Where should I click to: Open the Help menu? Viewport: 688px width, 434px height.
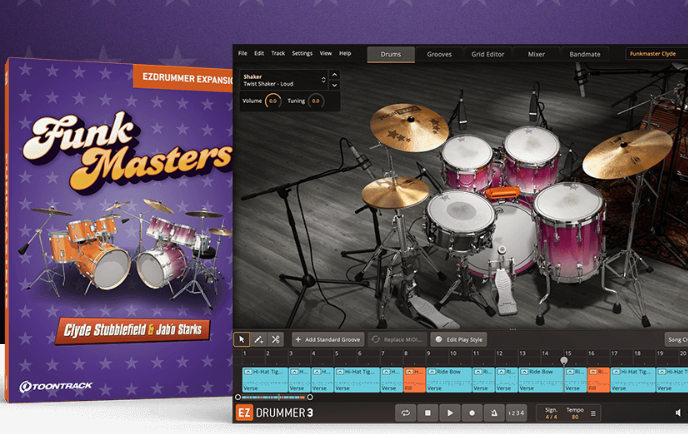345,53
